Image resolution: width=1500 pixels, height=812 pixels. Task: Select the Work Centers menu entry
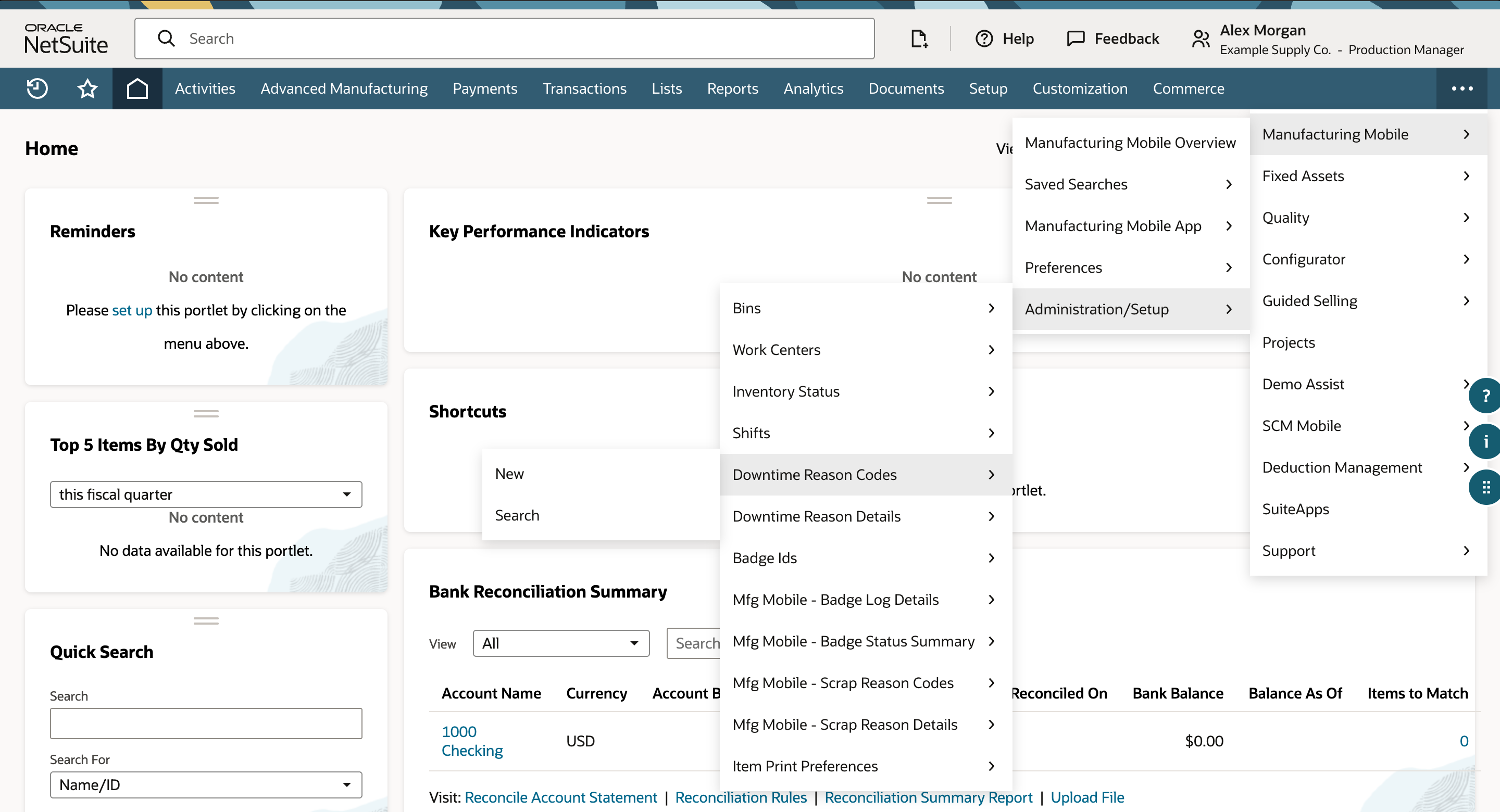(866, 350)
